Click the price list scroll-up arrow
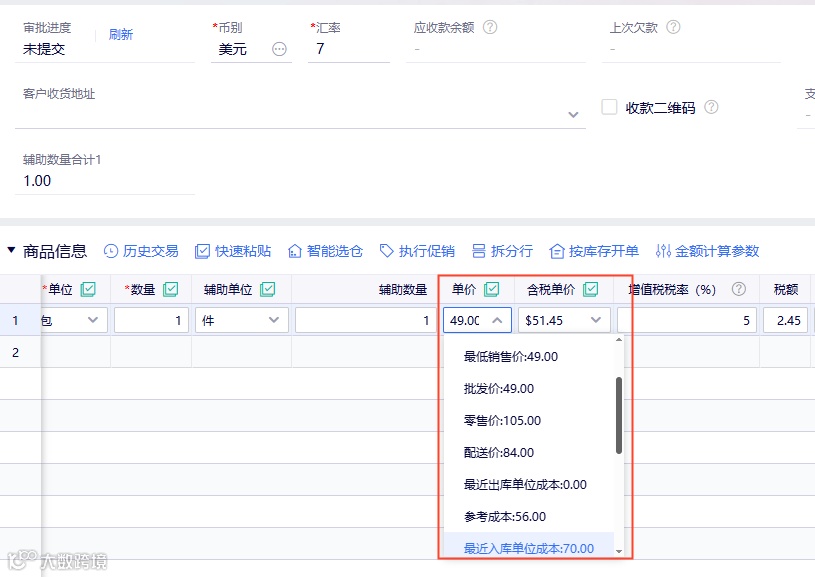This screenshot has height=577, width=815. [619, 339]
